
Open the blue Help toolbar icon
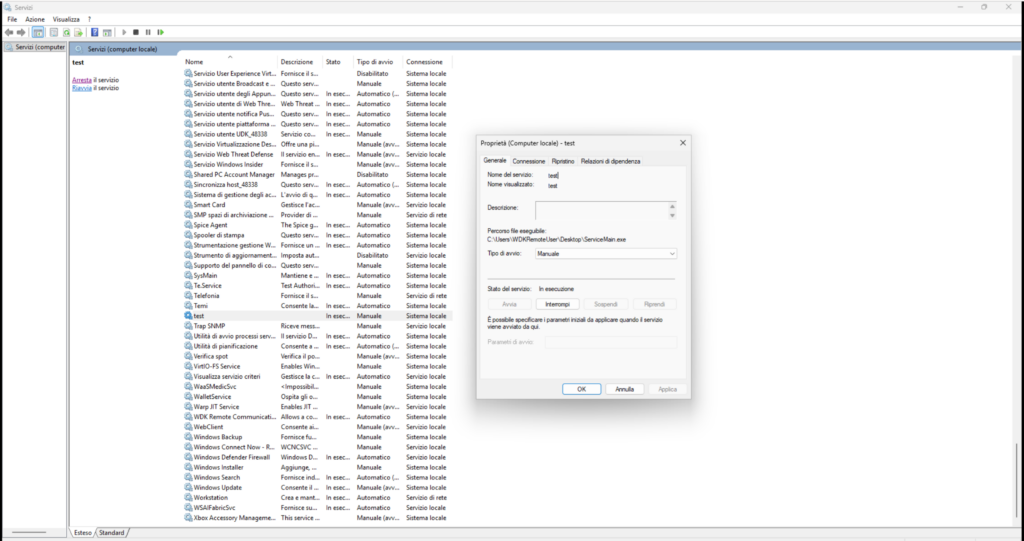95,32
